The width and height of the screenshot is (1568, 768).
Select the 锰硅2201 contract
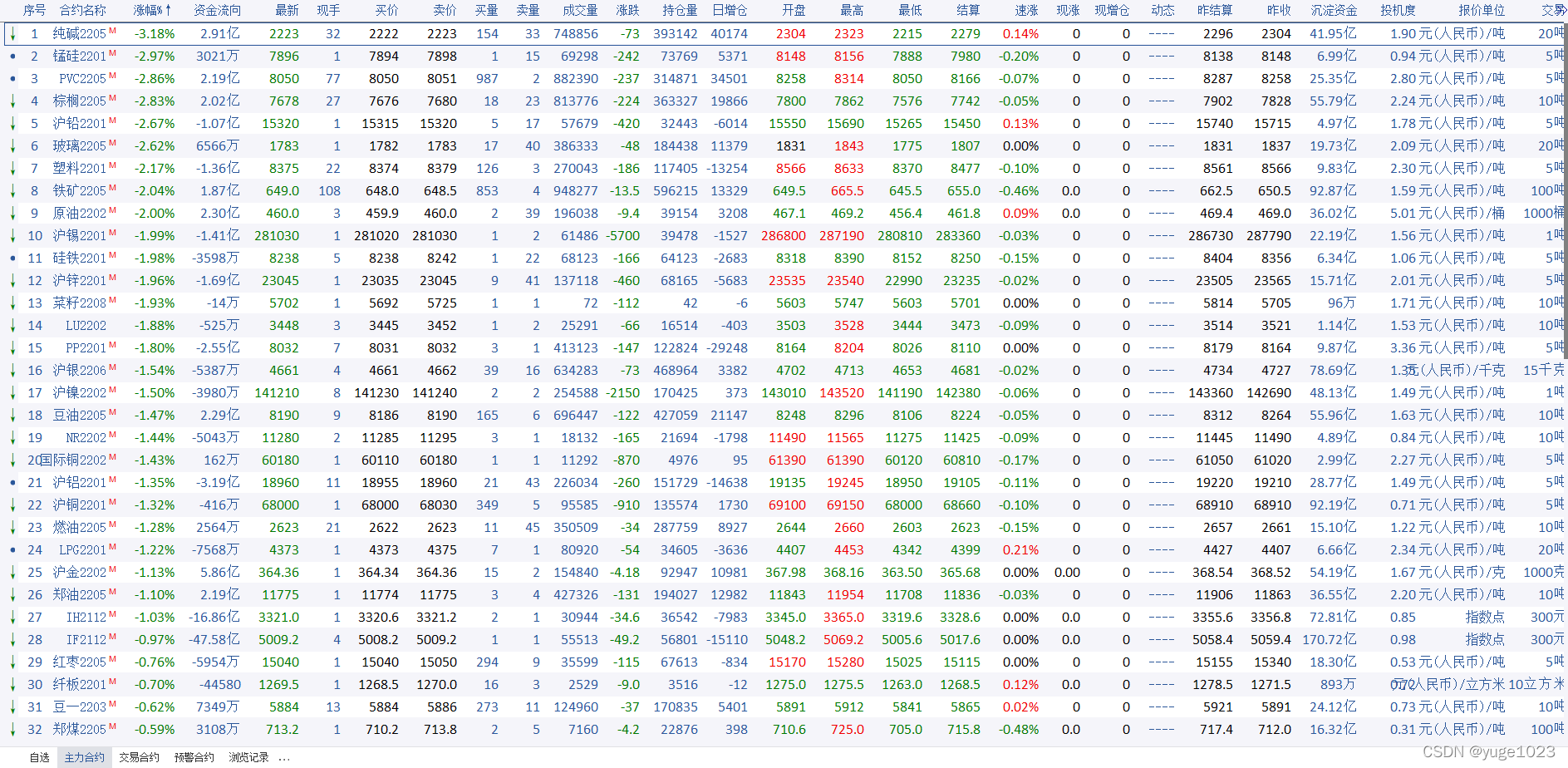pyautogui.click(x=80, y=56)
